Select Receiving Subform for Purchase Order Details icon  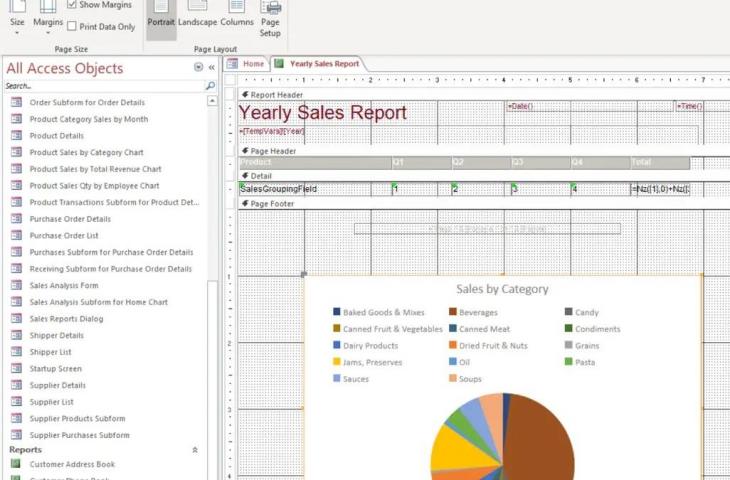click(x=16, y=269)
